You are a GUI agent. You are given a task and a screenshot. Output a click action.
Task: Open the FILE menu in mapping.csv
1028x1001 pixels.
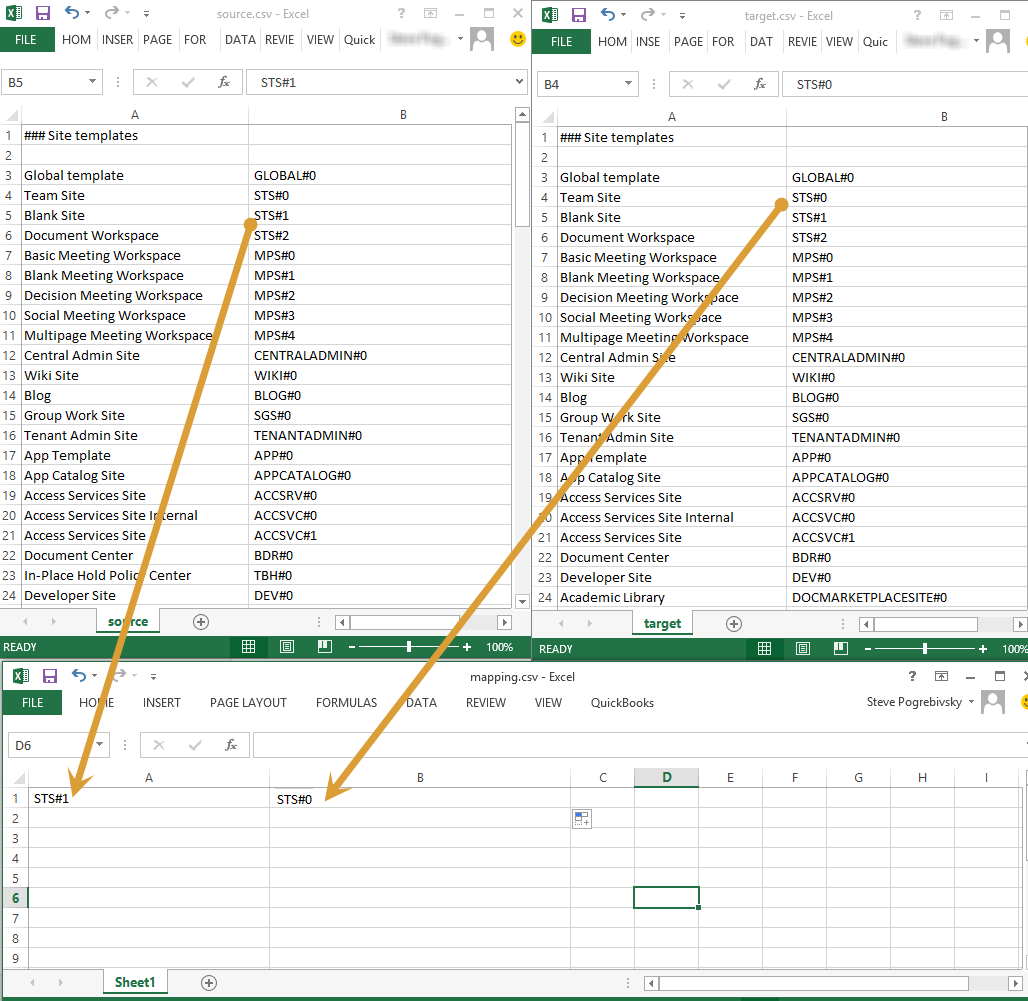coord(32,702)
